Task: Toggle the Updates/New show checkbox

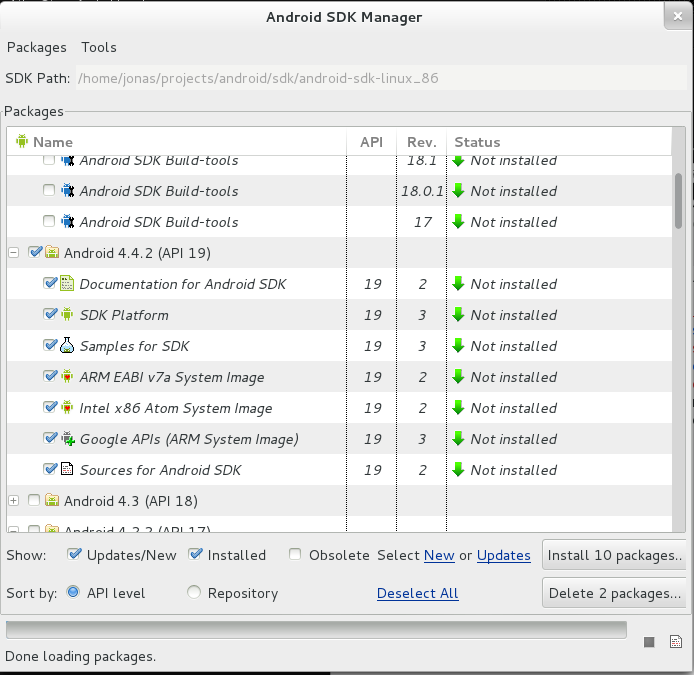Action: tap(74, 554)
